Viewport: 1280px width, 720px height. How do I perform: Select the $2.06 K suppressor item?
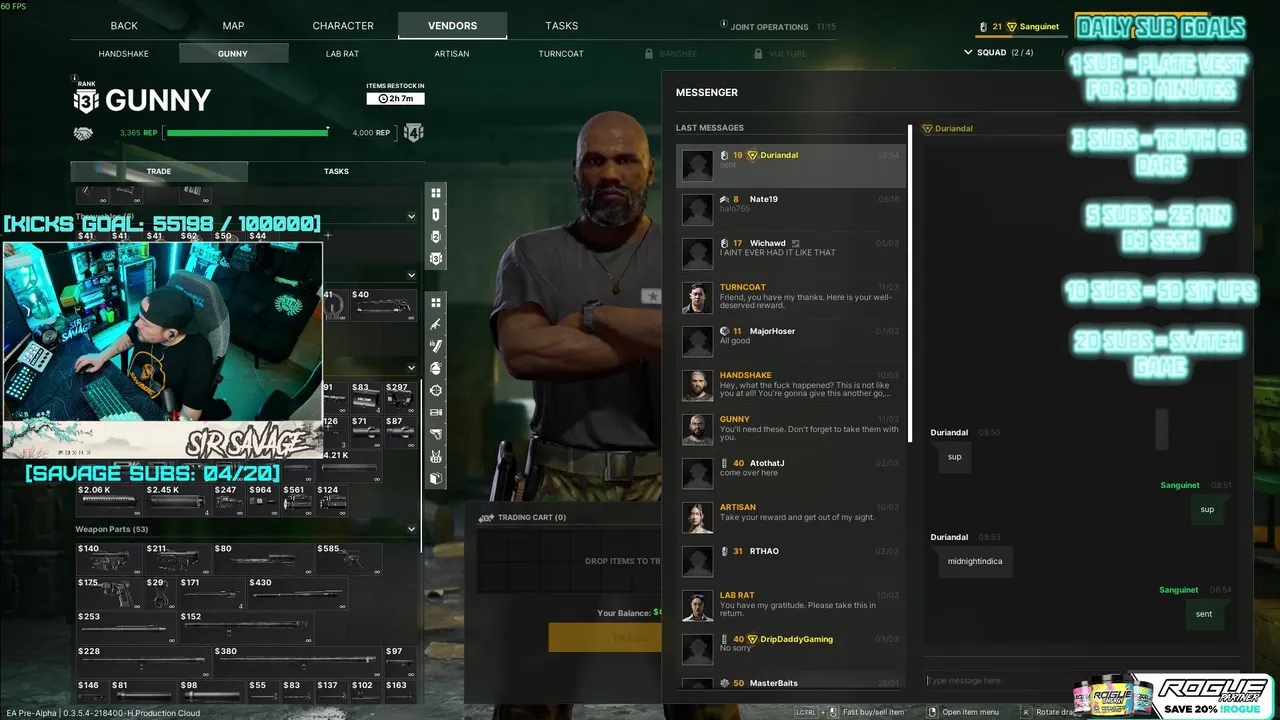(x=109, y=500)
